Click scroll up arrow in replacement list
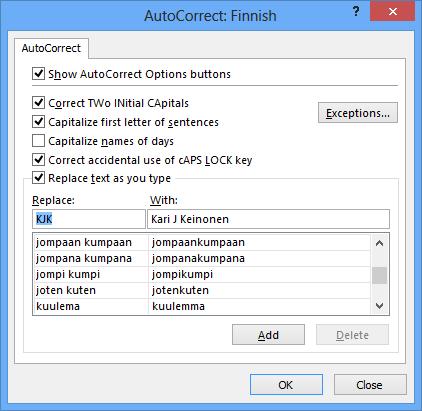Image resolution: width=422 pixels, height=411 pixels. (379, 243)
